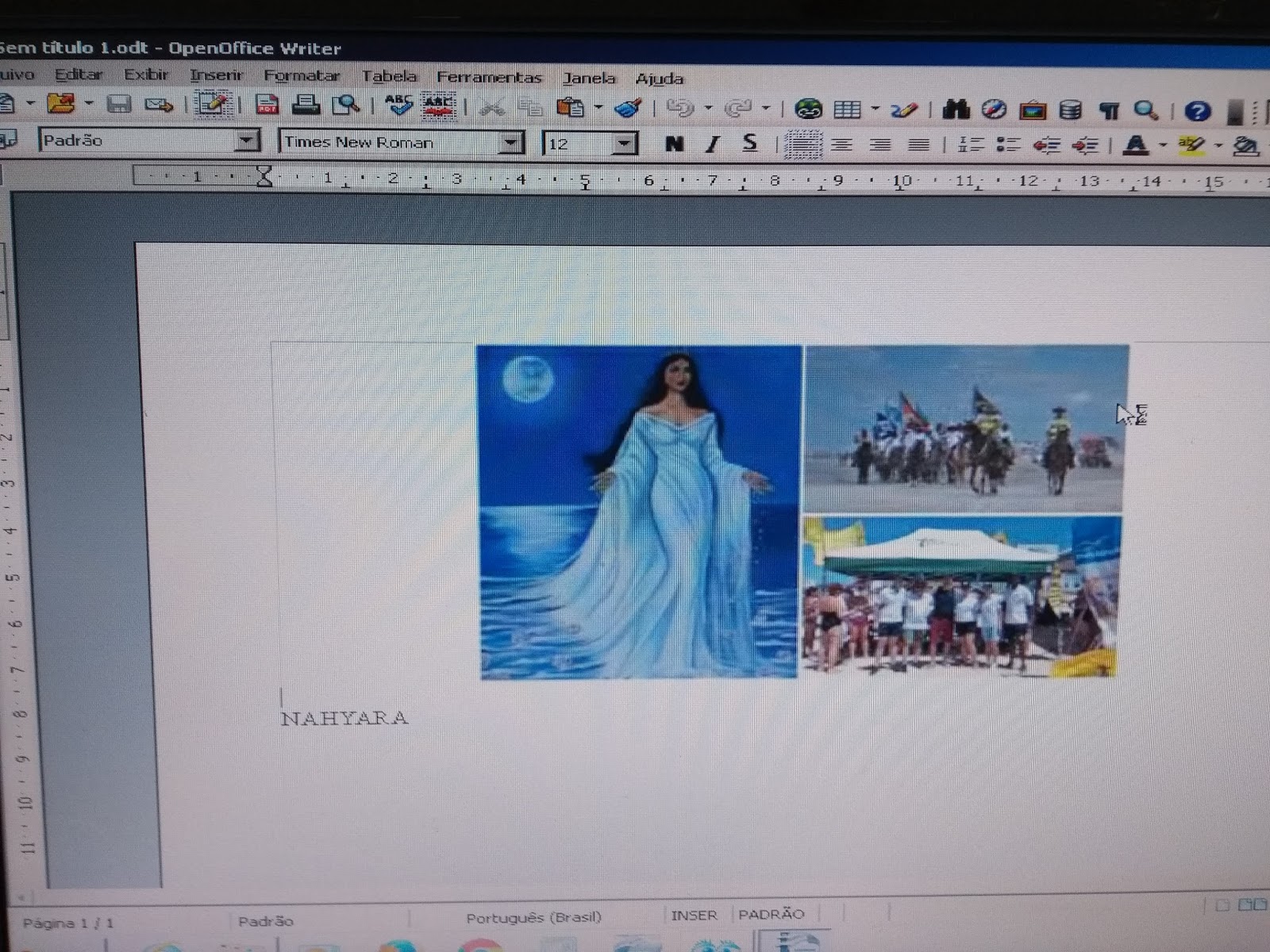Apply Font Color swatch
Screen dimensions: 1270x952
point(1137,145)
